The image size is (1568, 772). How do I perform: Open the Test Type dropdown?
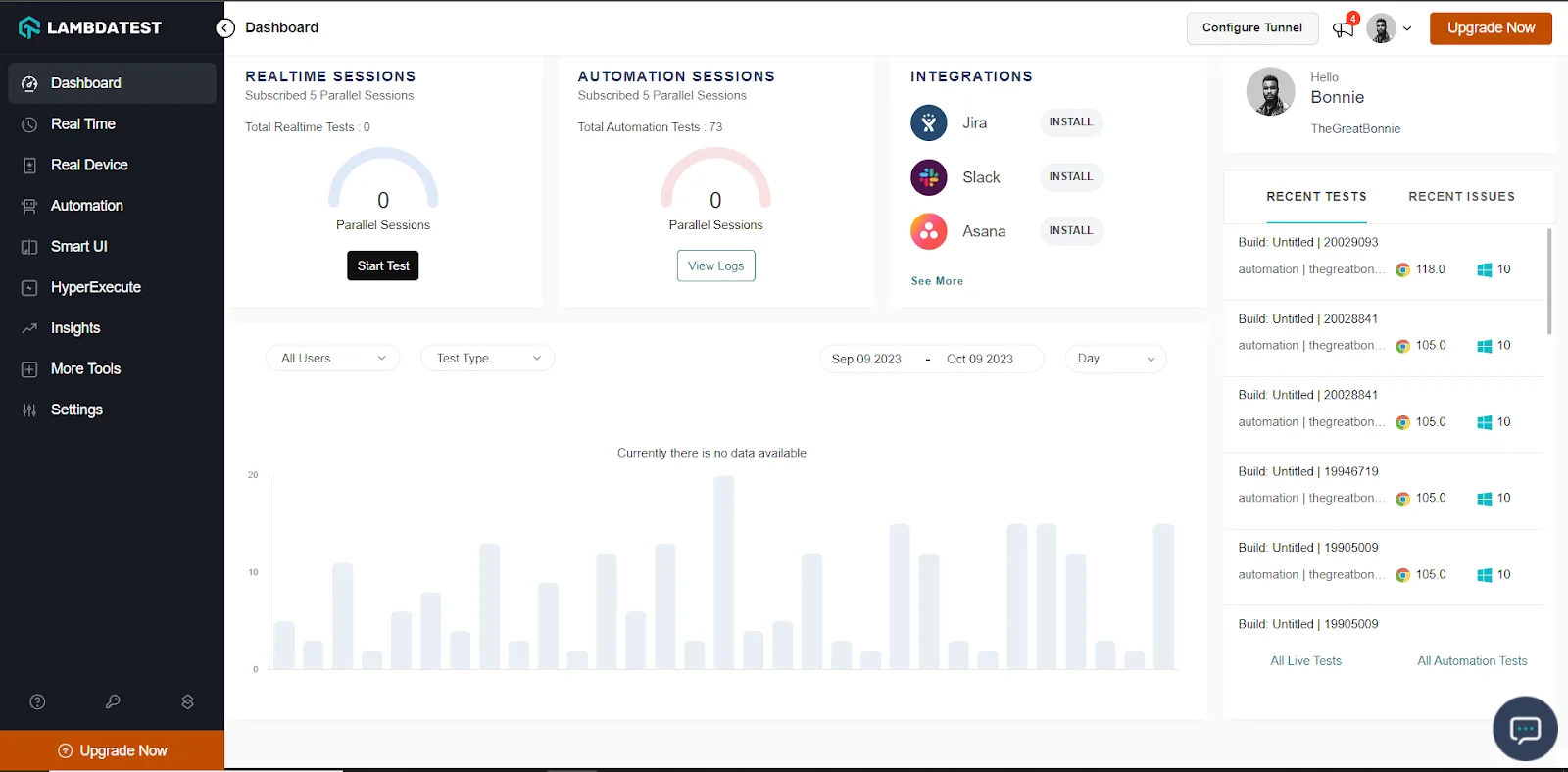pos(487,359)
